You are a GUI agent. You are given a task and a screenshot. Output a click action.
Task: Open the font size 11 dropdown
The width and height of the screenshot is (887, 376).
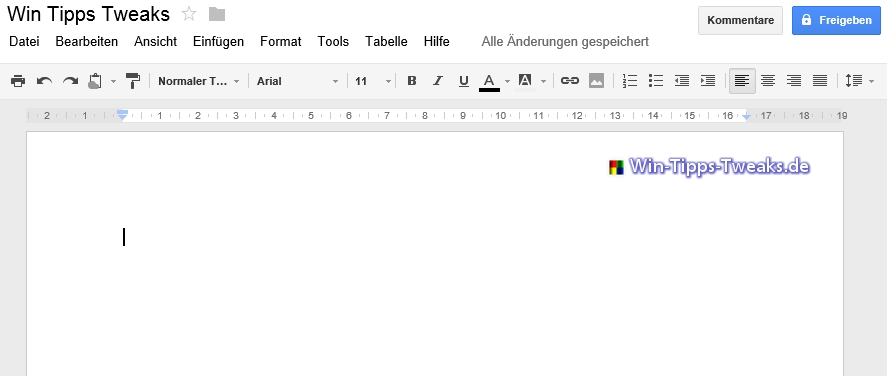pyautogui.click(x=373, y=81)
